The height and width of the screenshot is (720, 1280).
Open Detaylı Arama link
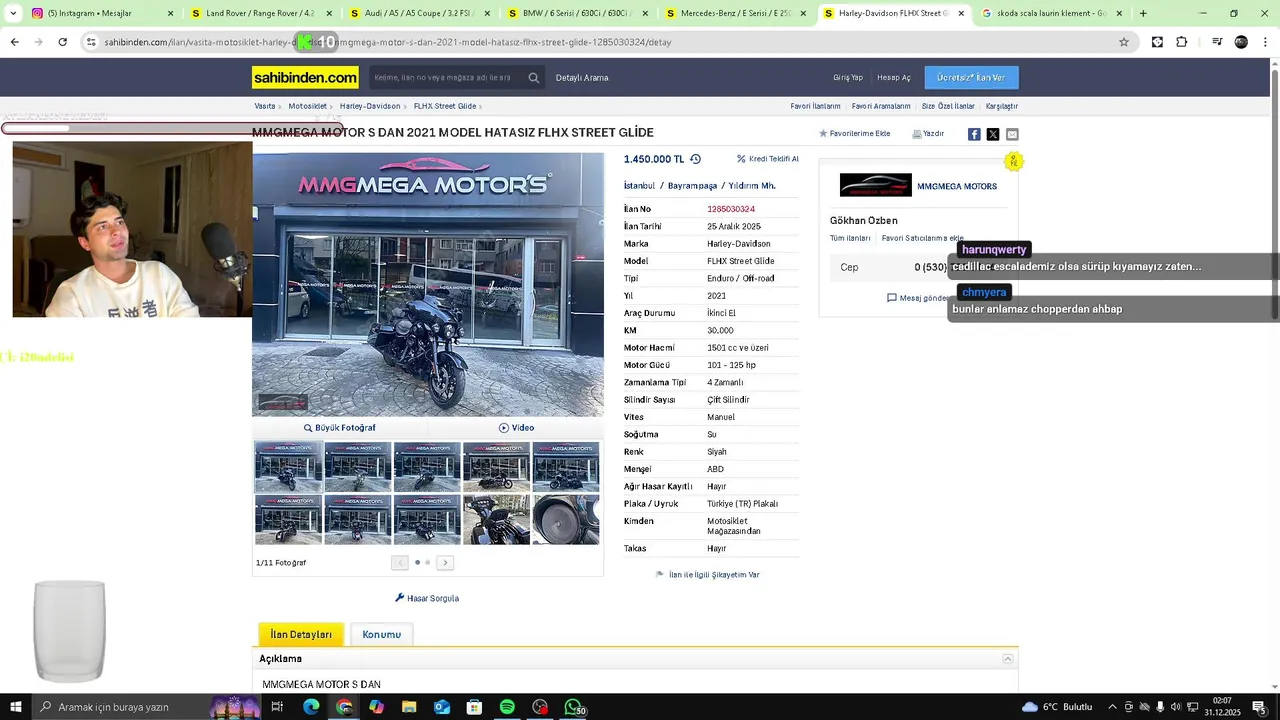tap(582, 78)
